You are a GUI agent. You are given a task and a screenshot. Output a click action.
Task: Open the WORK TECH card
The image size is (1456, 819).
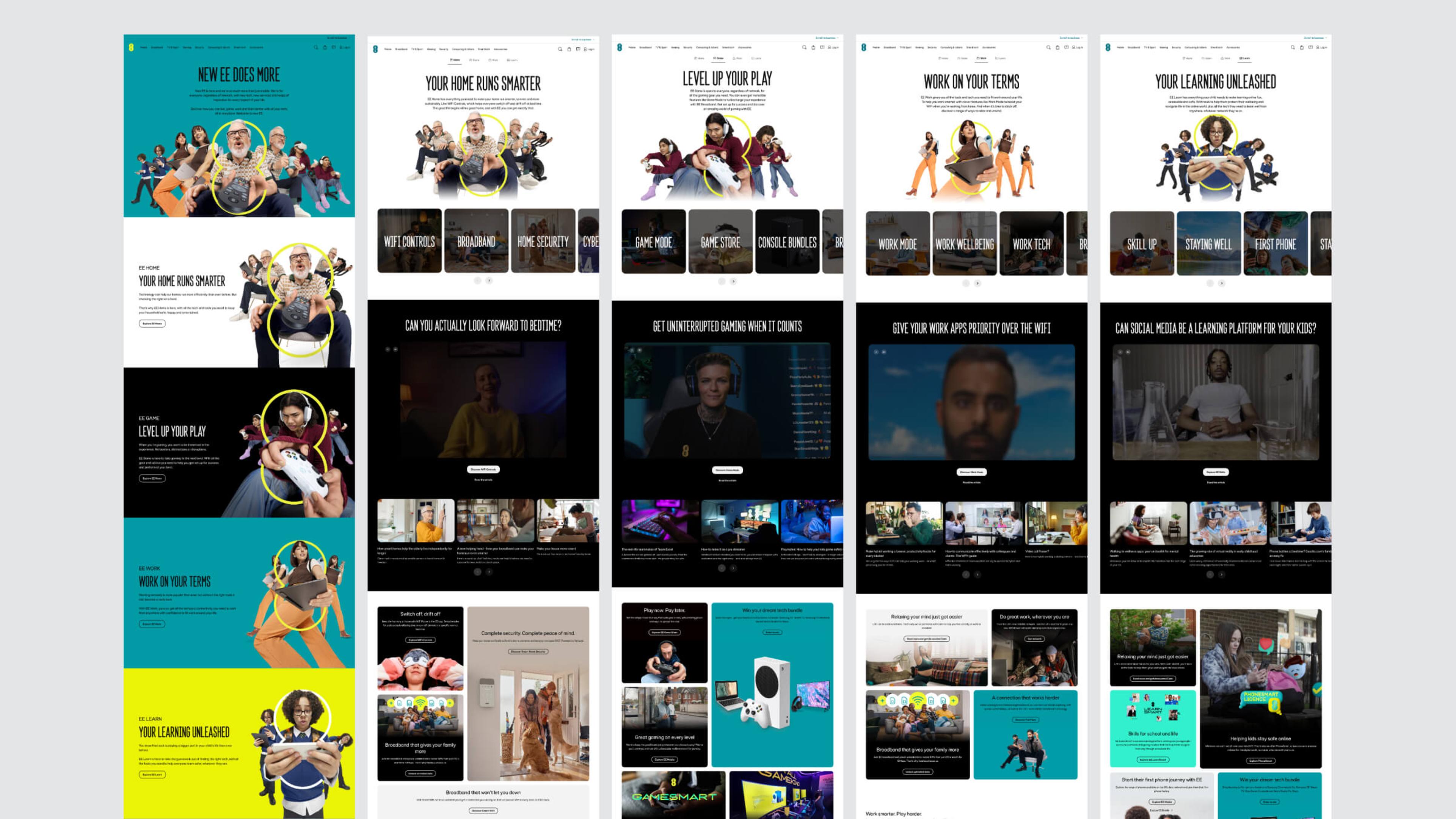[1031, 243]
